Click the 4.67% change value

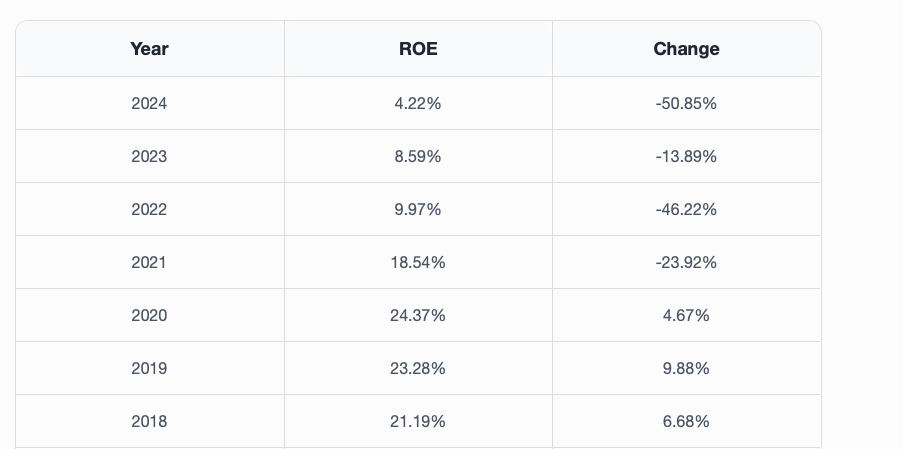click(686, 315)
